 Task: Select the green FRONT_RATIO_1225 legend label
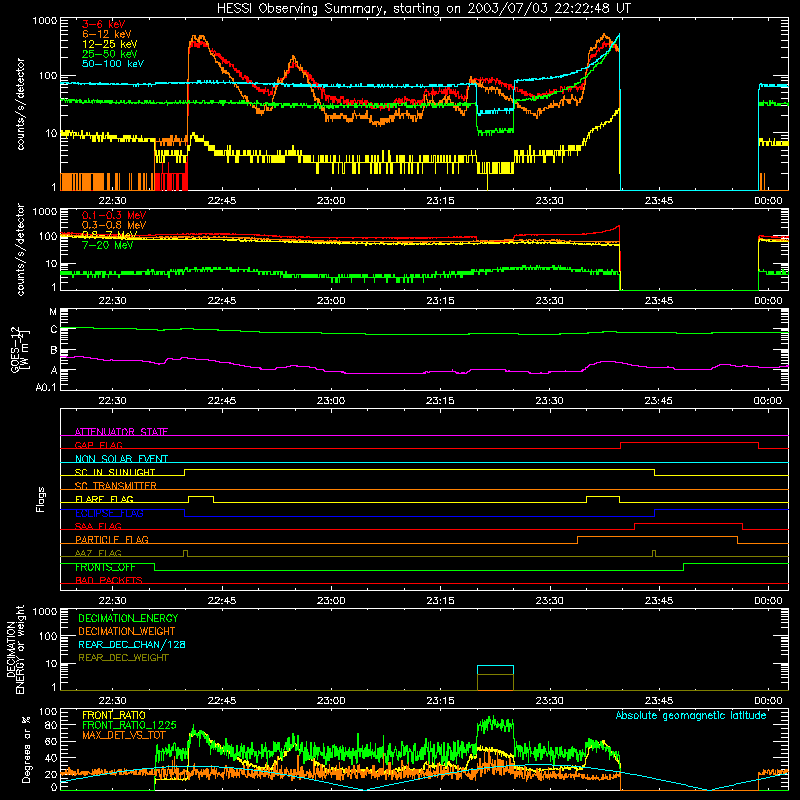click(129, 725)
